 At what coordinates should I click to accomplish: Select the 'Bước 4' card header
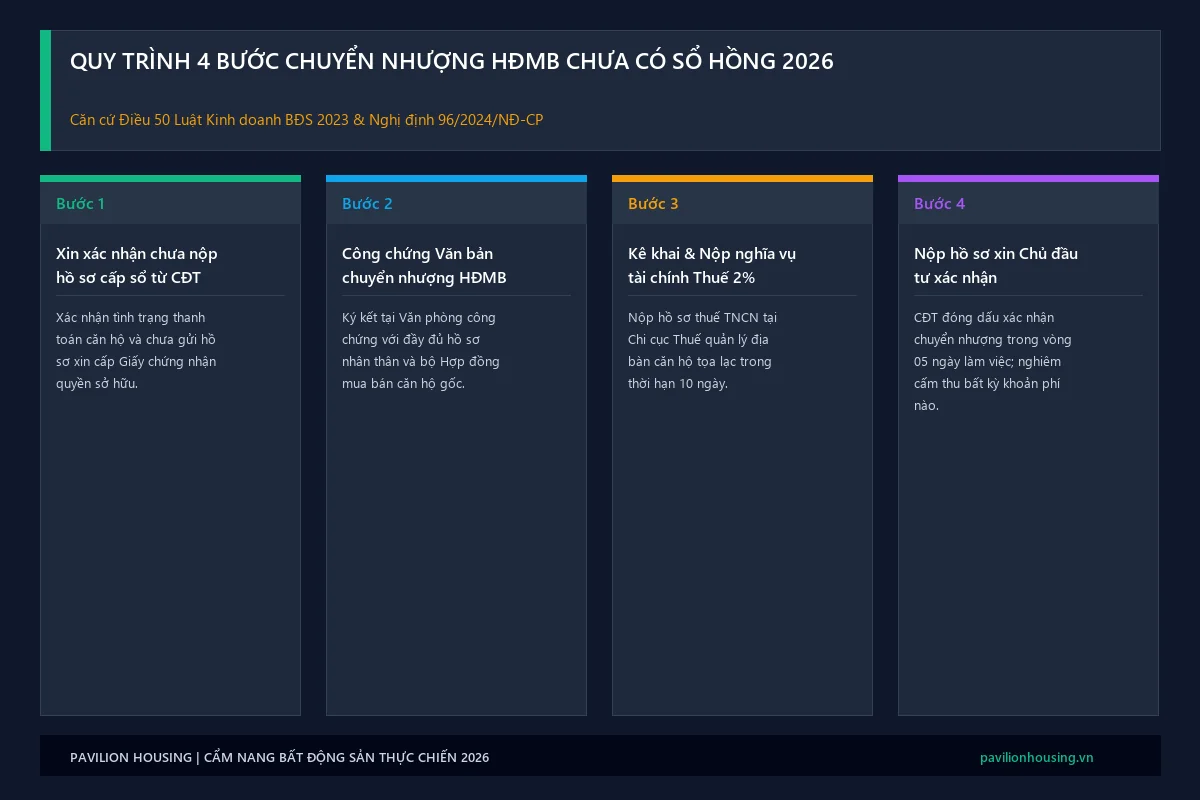(x=1028, y=203)
